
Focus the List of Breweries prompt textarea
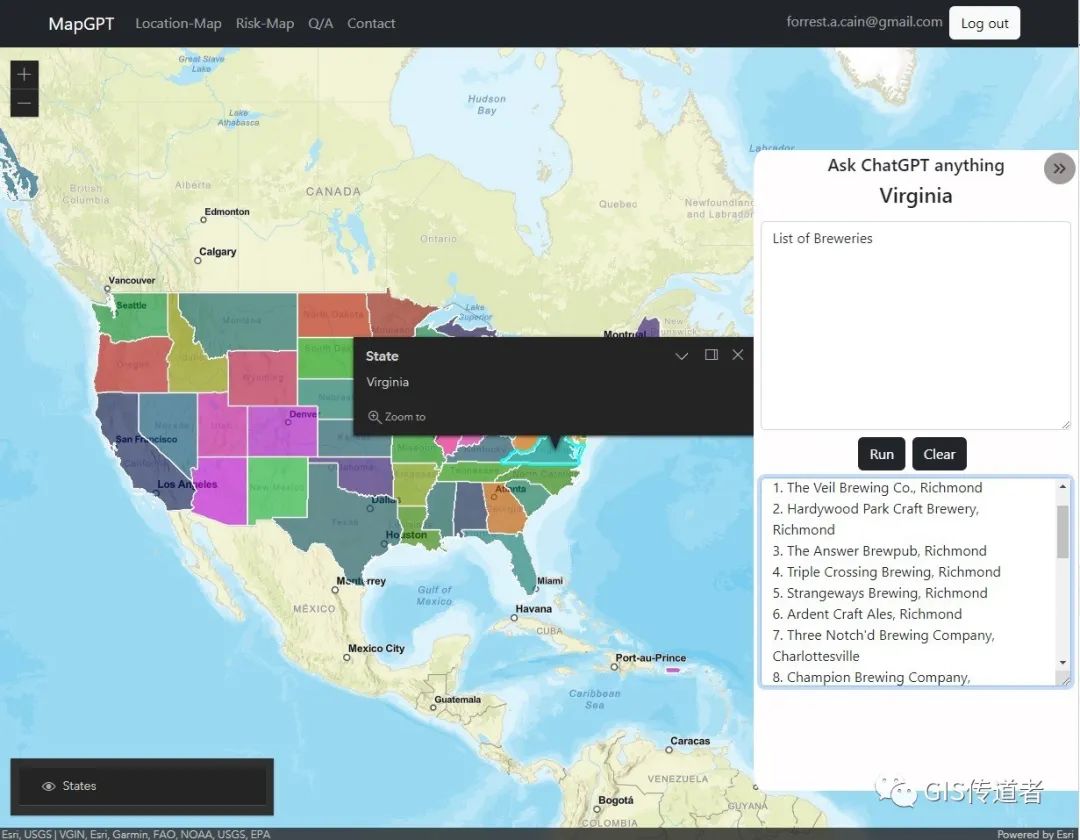pos(915,325)
